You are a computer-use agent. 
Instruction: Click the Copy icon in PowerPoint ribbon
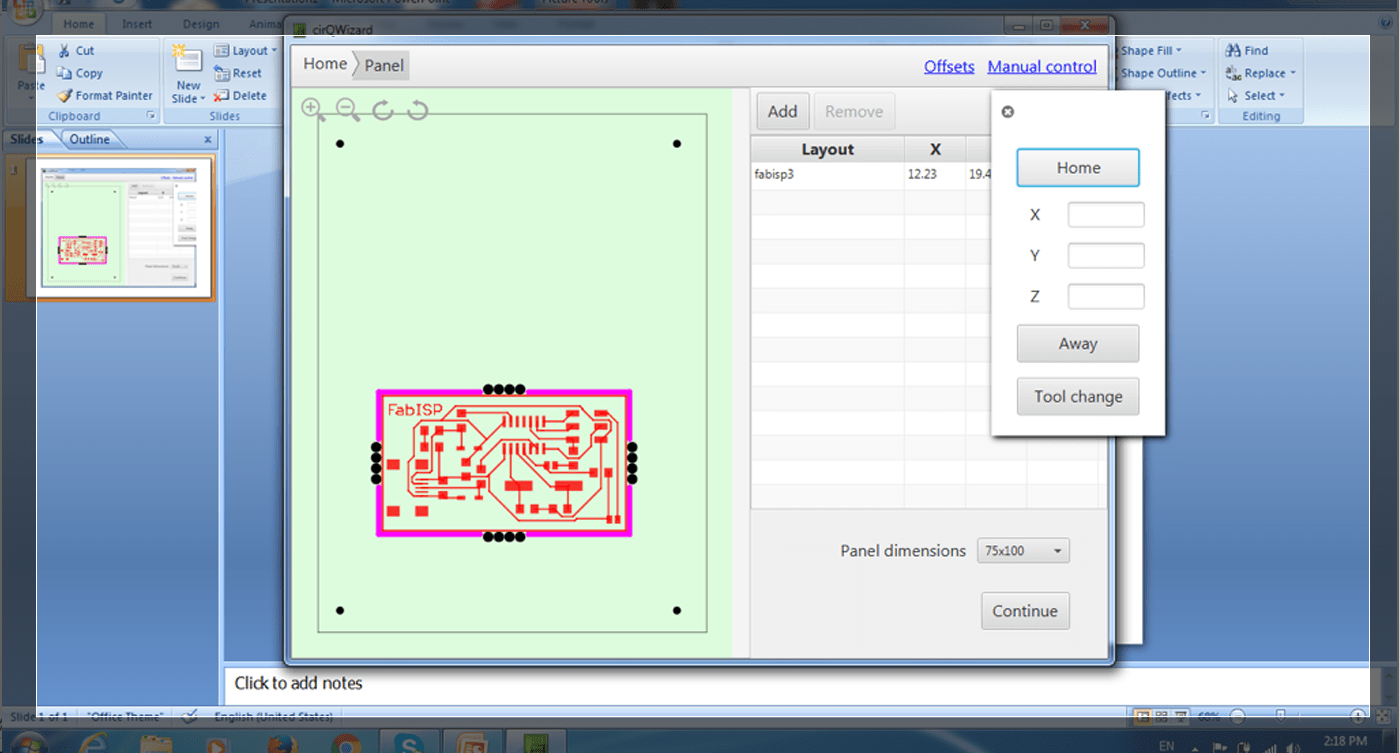64,73
